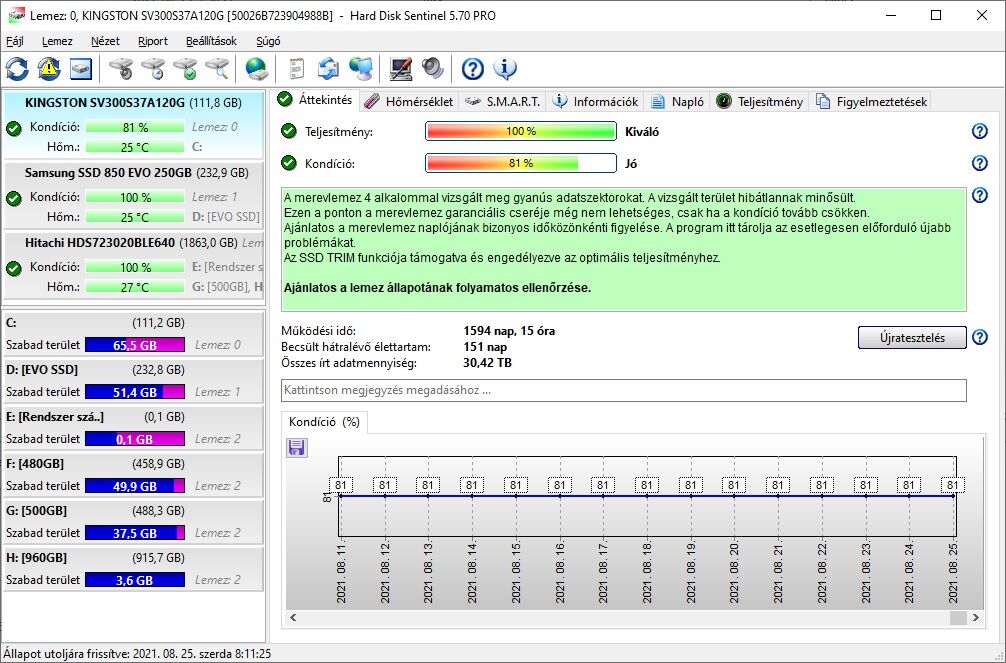Click the disk with magnifying glass icon
This screenshot has width=1006, height=663.
tap(217, 69)
